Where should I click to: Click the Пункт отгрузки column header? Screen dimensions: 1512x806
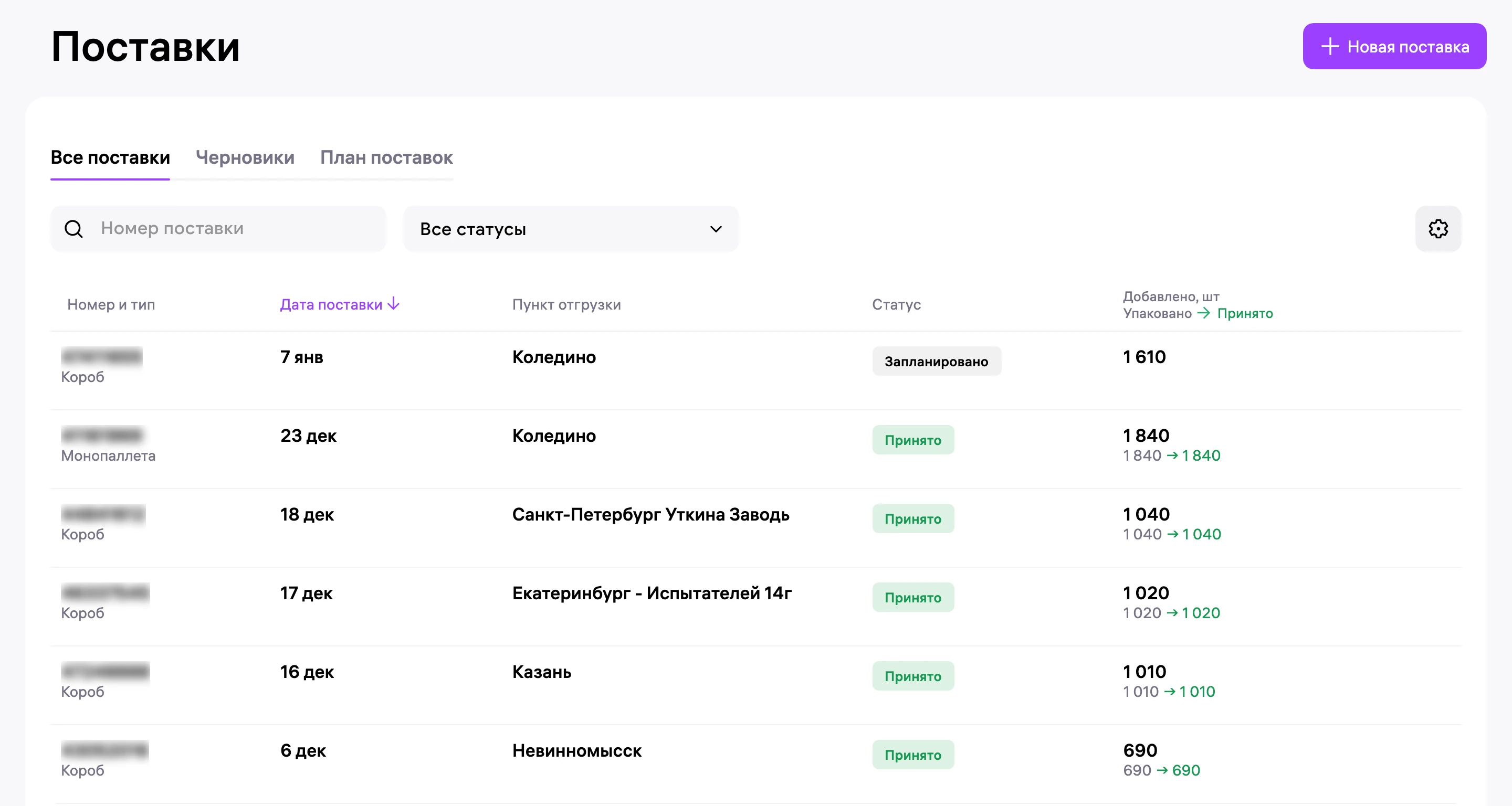tap(566, 304)
